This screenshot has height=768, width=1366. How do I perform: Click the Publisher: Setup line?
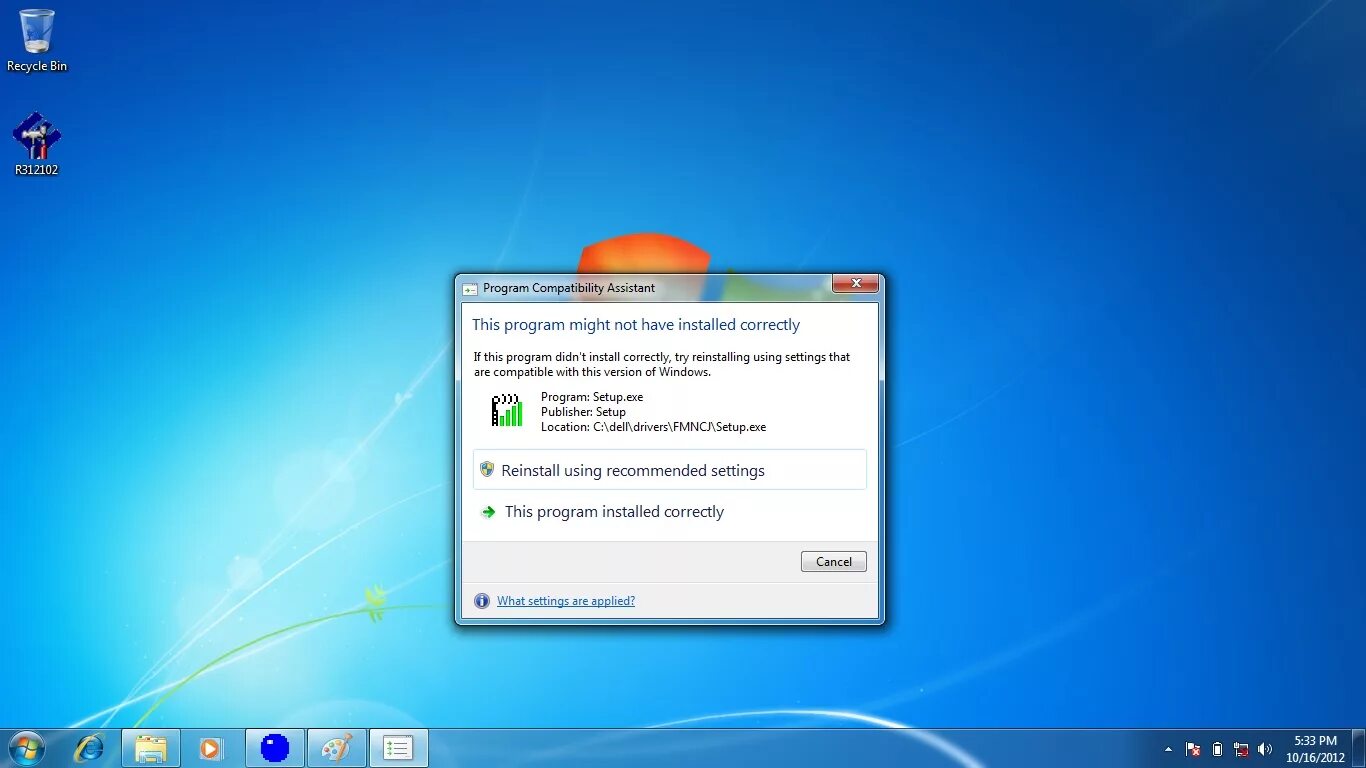583,412
